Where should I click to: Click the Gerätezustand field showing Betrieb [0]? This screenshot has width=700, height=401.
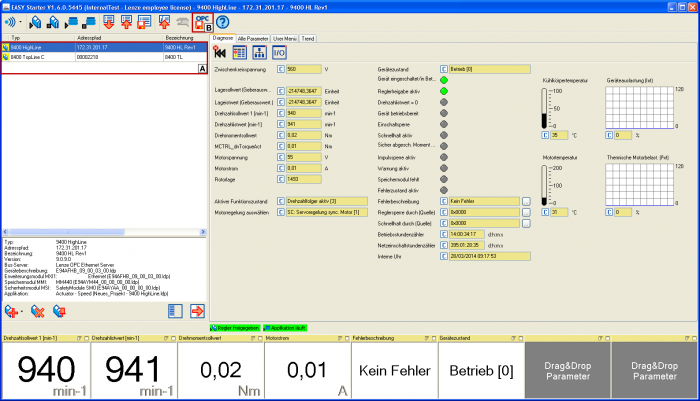click(490, 69)
